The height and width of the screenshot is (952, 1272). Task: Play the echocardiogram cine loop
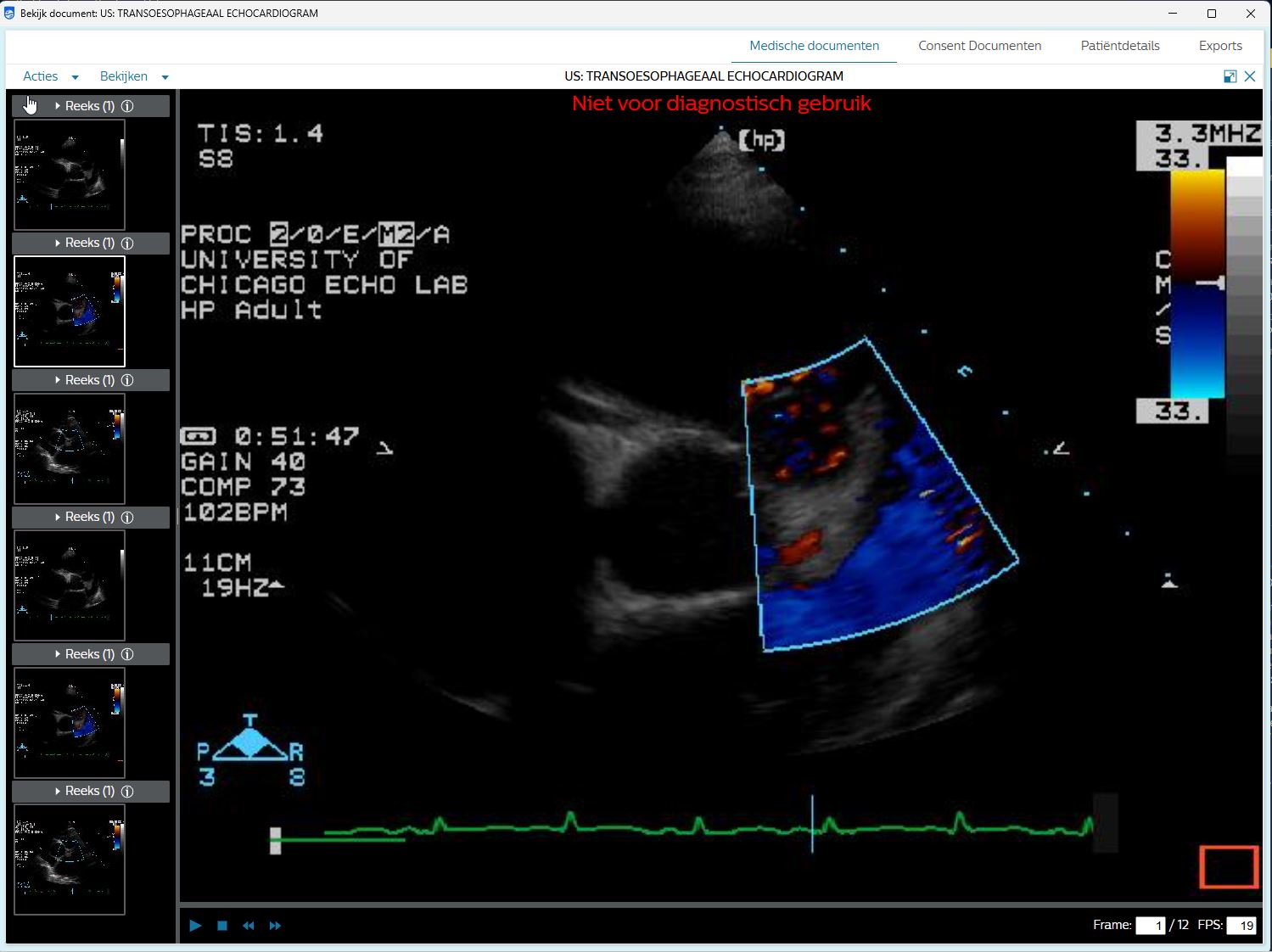(x=195, y=926)
